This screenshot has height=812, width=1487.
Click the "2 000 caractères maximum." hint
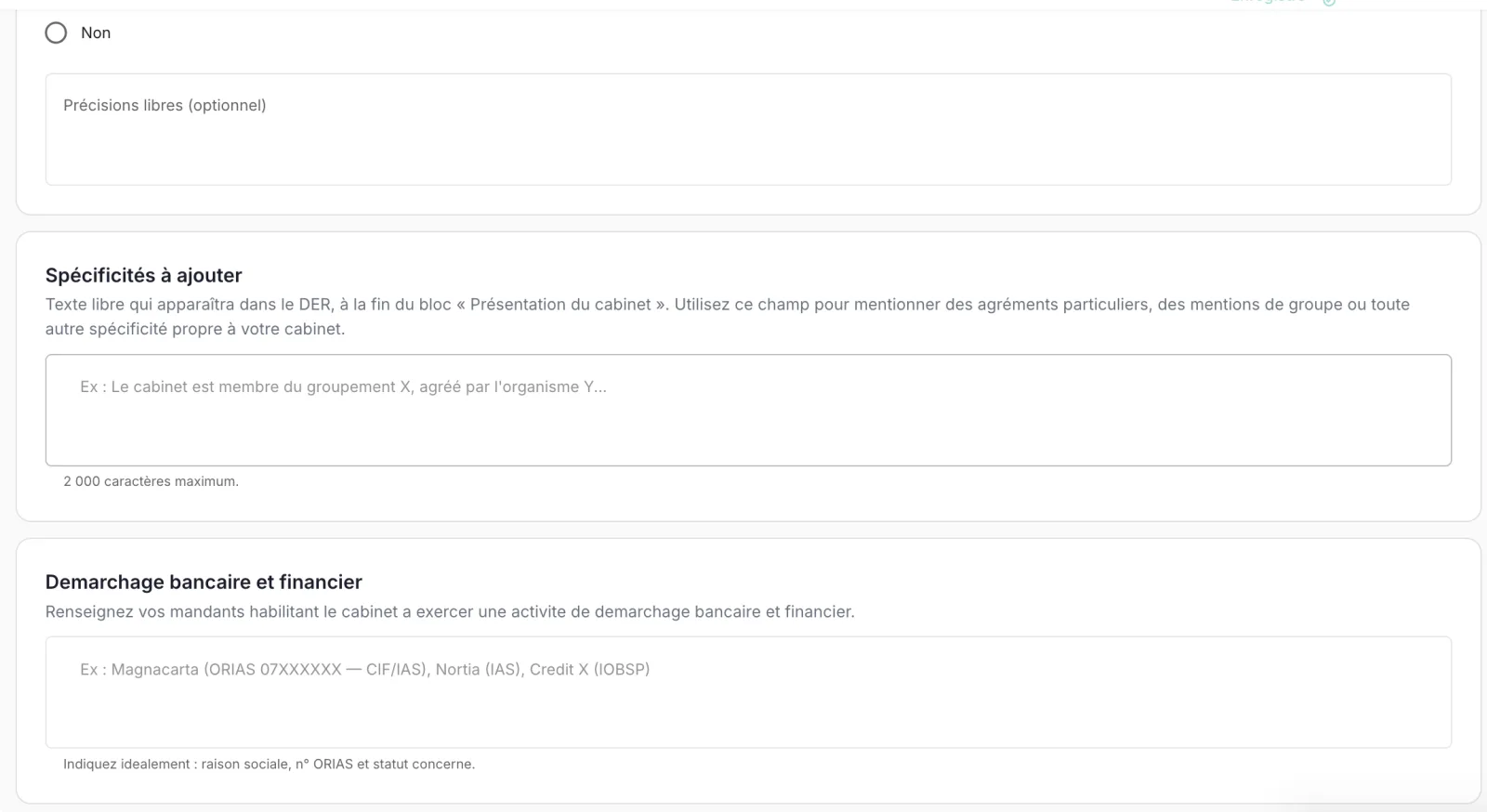[151, 481]
